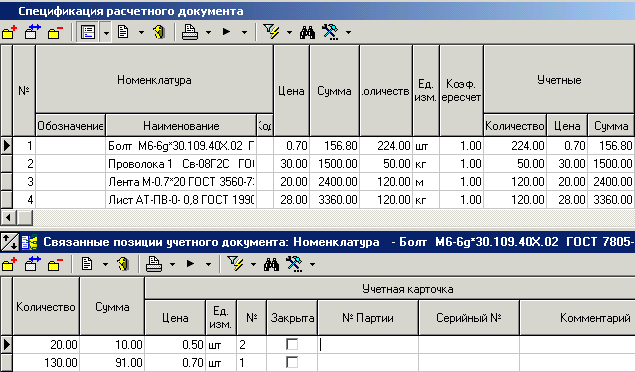Click the sum cell 91.00 in linked positions
The height and width of the screenshot is (372, 635).
112,362
